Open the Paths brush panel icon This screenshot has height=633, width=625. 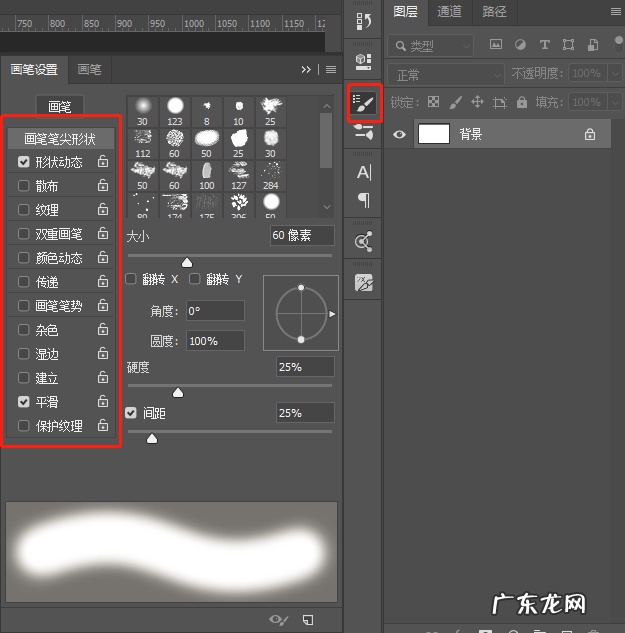(364, 283)
